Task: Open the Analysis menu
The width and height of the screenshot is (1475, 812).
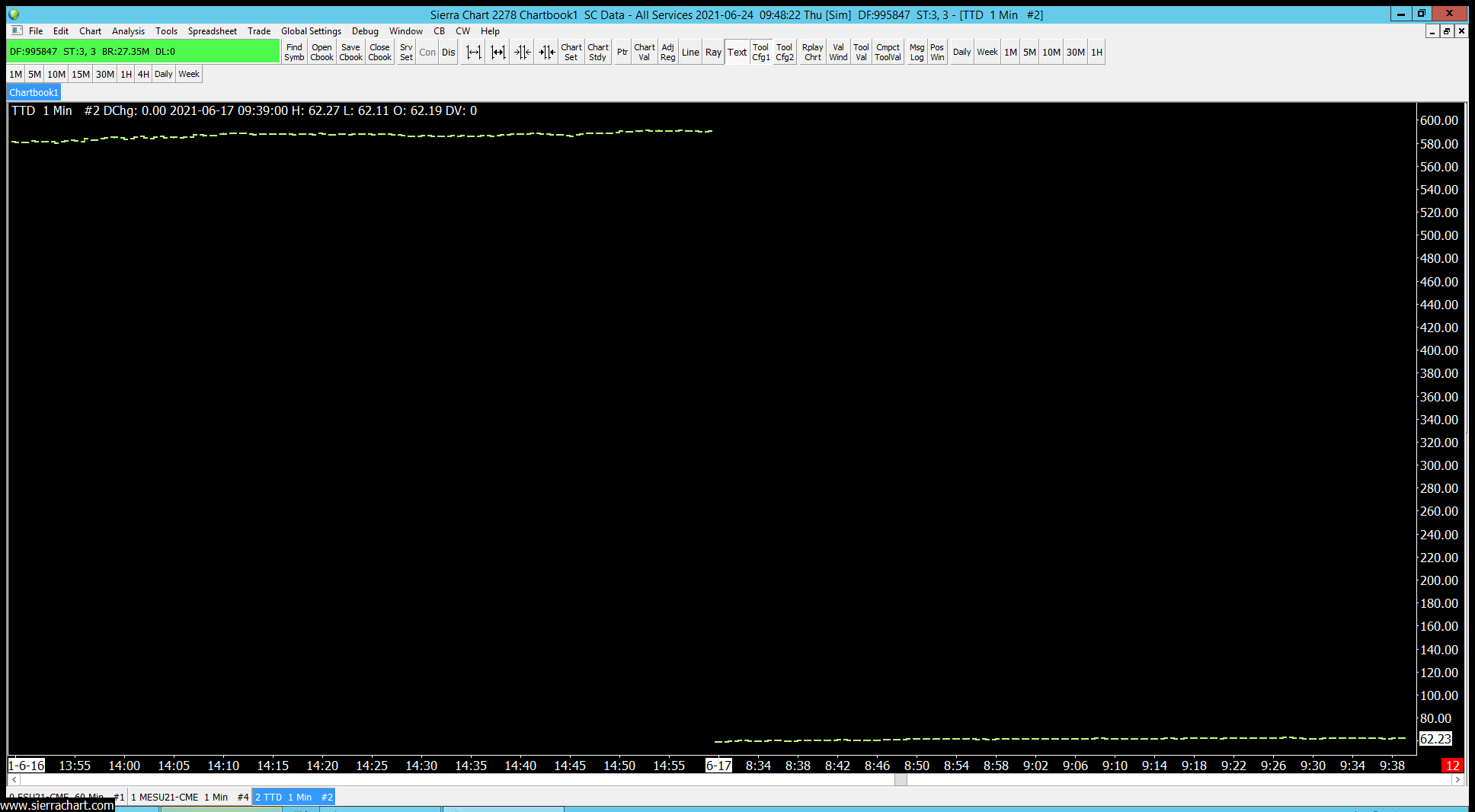Action: coord(128,31)
